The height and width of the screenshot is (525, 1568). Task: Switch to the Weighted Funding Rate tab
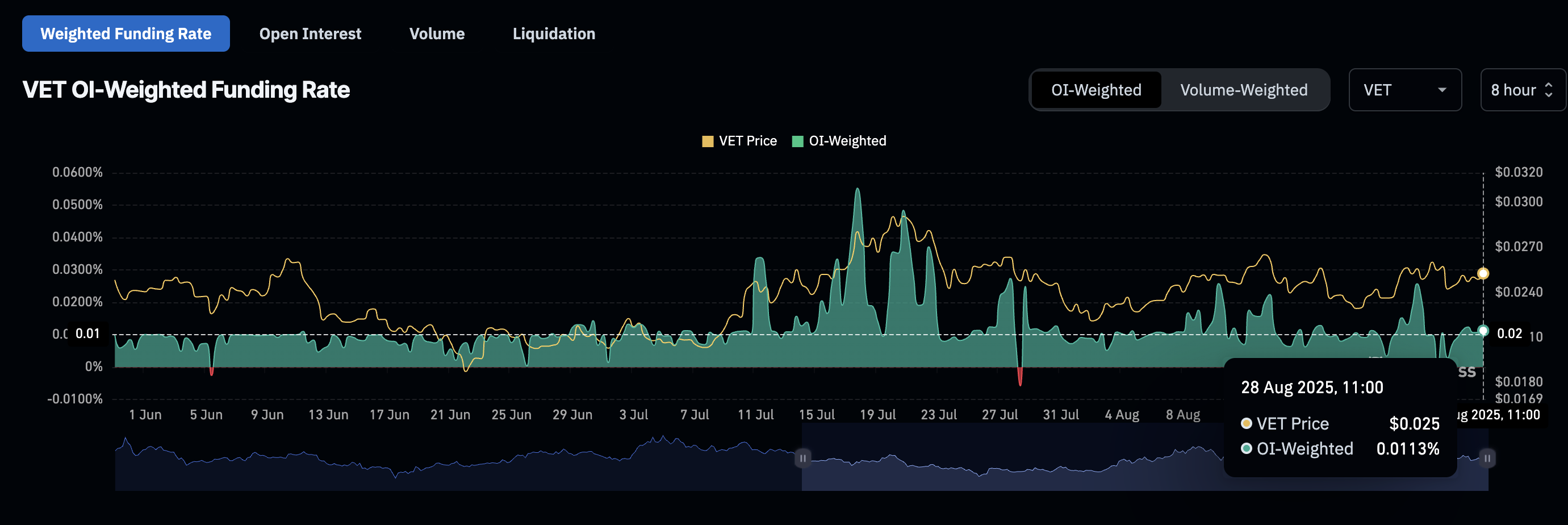click(126, 34)
